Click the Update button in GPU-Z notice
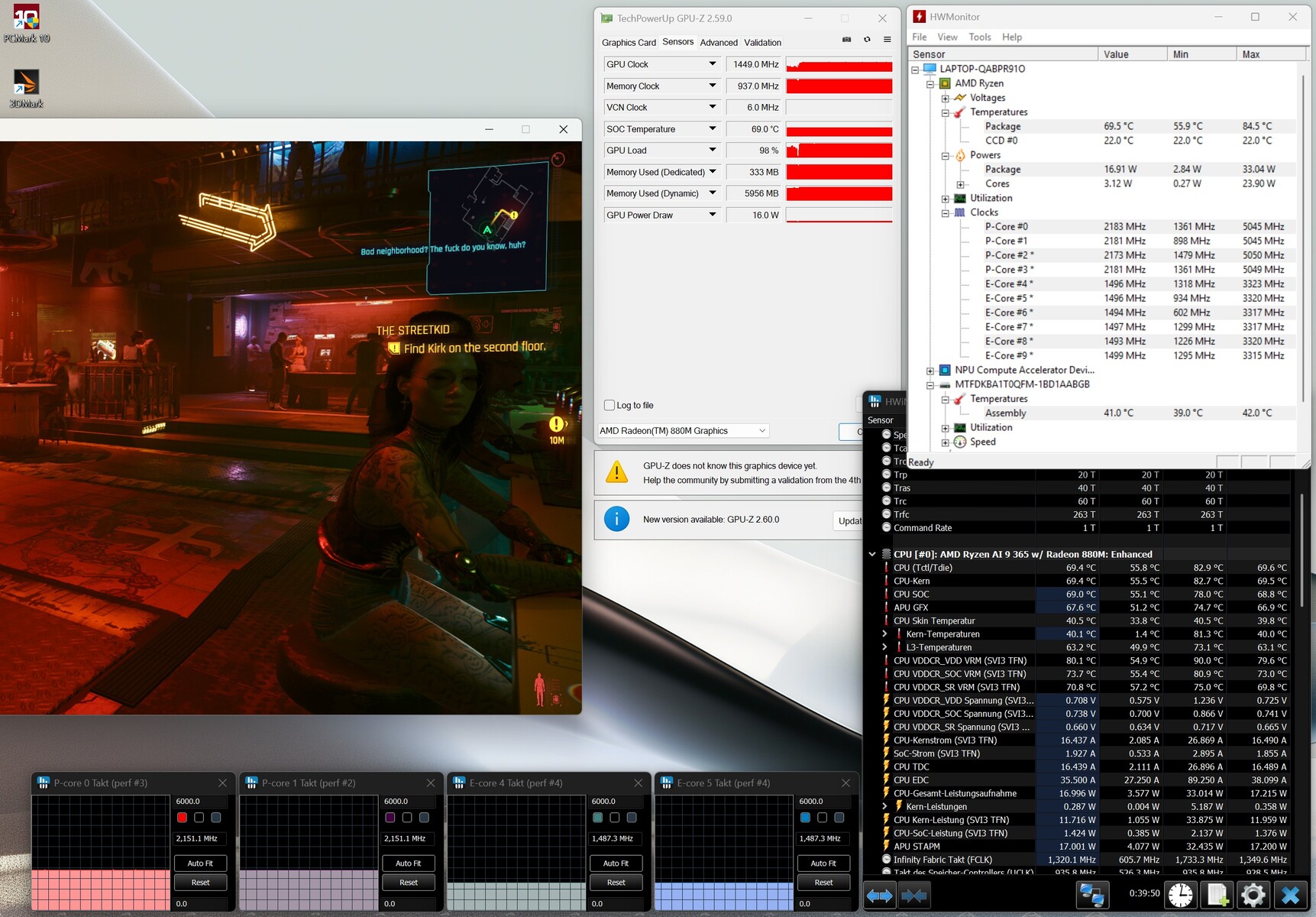 point(849,520)
